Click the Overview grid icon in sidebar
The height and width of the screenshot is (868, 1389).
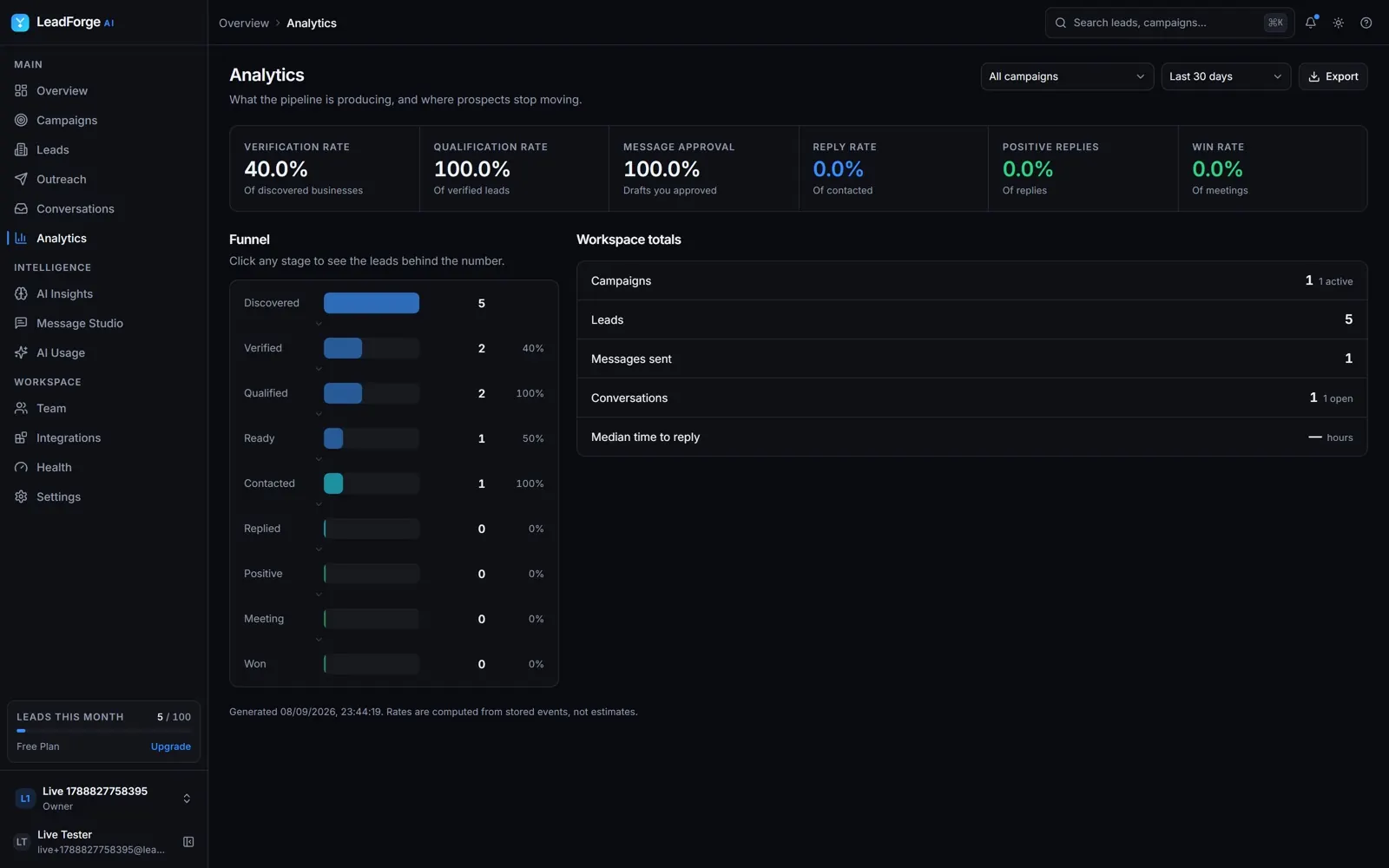coord(21,90)
